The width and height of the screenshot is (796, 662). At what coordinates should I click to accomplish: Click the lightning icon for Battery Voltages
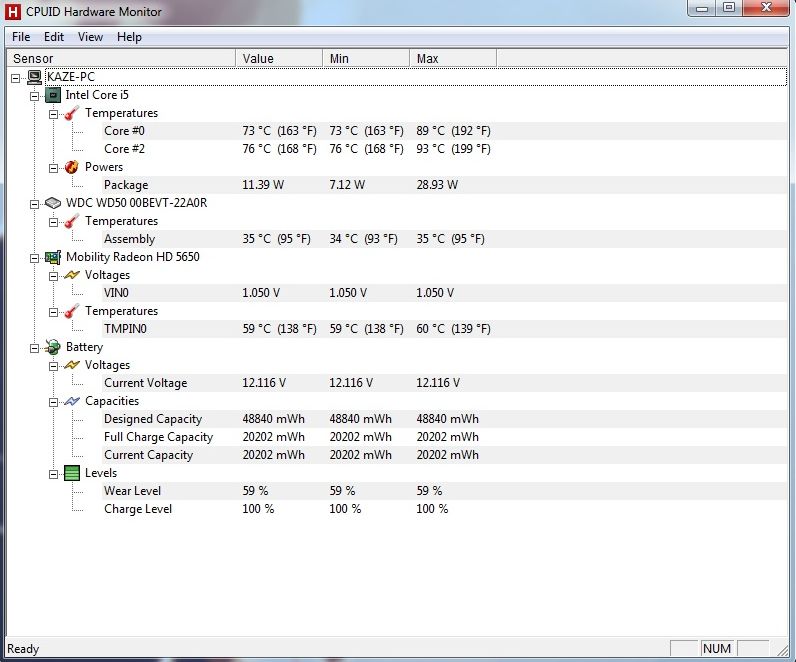tap(72, 365)
